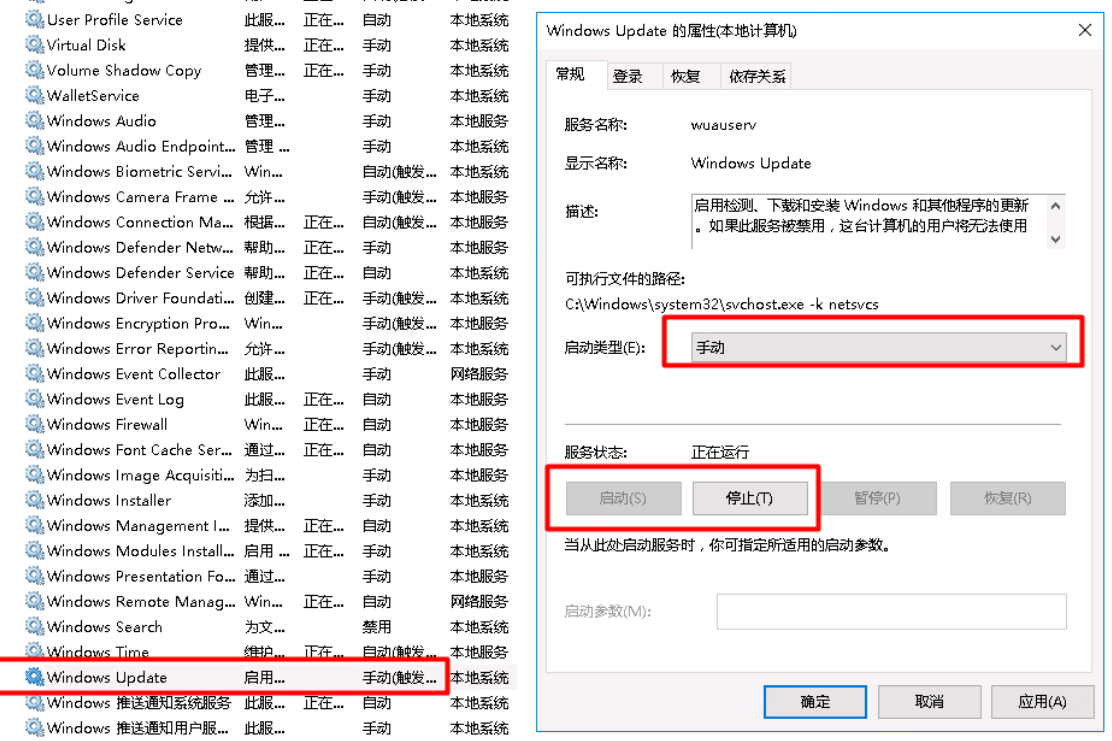Select the Windows Event Log service icon
The width and height of the screenshot is (1112, 741).
pyautogui.click(x=34, y=399)
